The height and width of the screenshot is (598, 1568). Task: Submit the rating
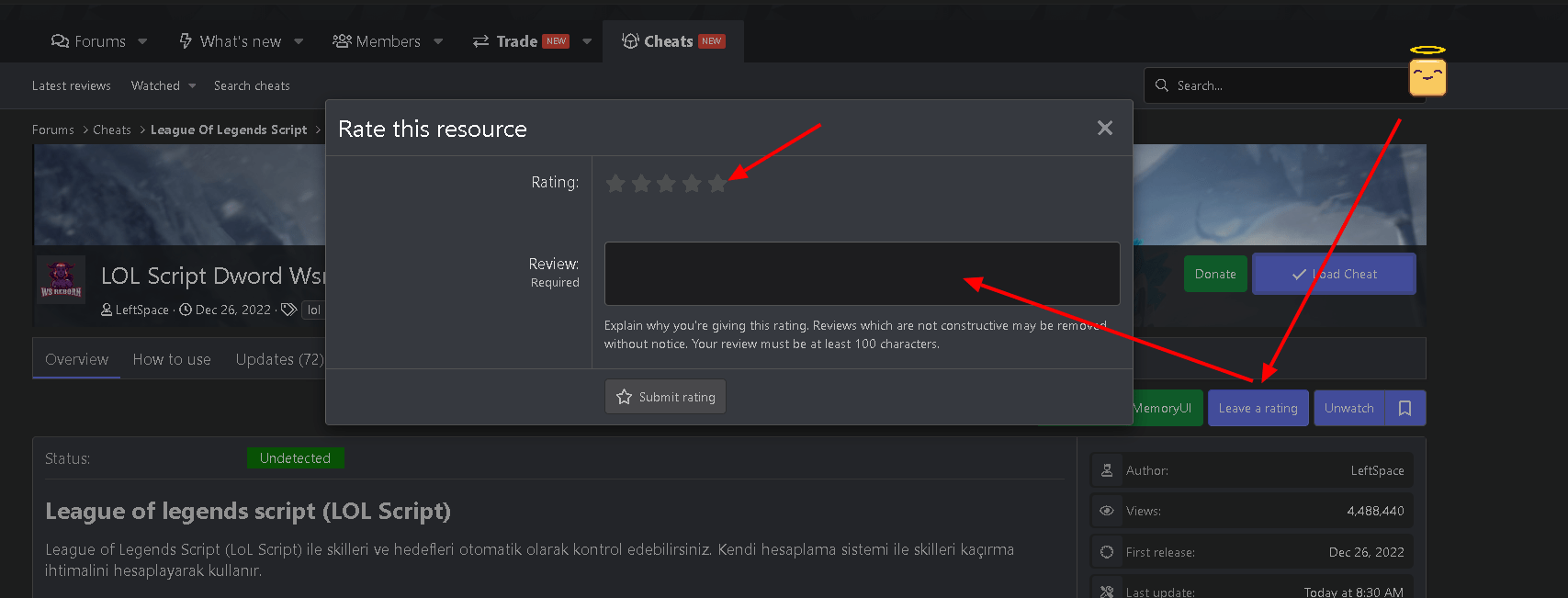665,397
